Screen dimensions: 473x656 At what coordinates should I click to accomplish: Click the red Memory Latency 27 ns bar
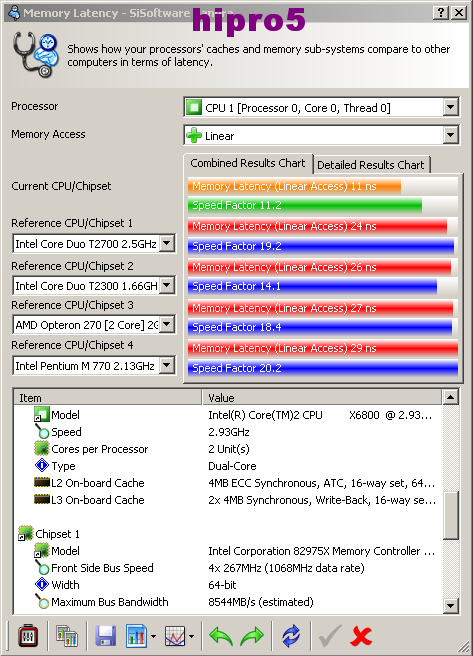tap(320, 308)
